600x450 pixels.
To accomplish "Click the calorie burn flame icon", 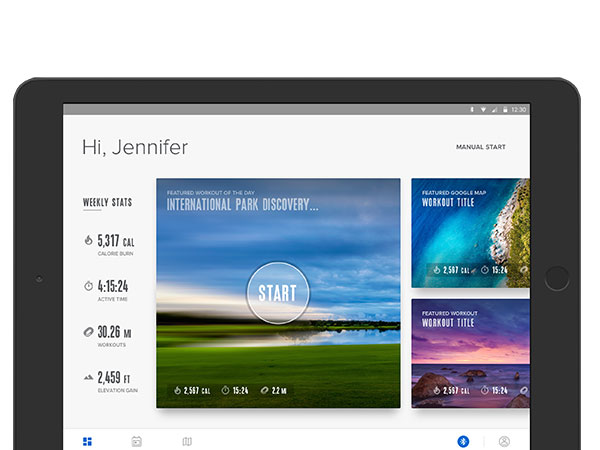I will (88, 240).
